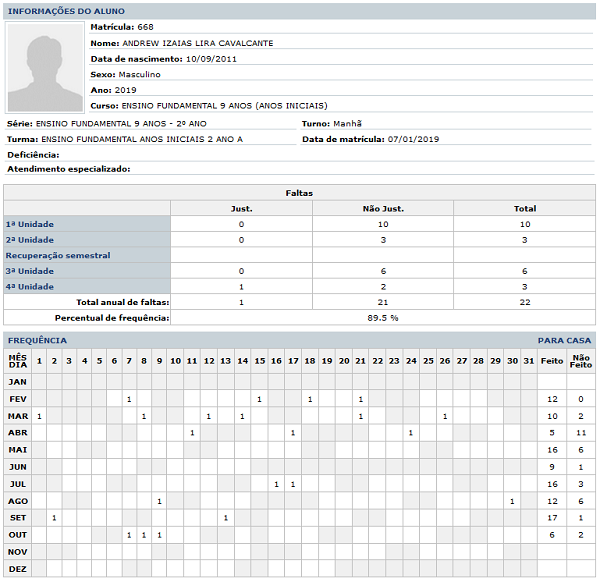
Task: Click the student profile photo placeholder
Action: click(x=43, y=68)
